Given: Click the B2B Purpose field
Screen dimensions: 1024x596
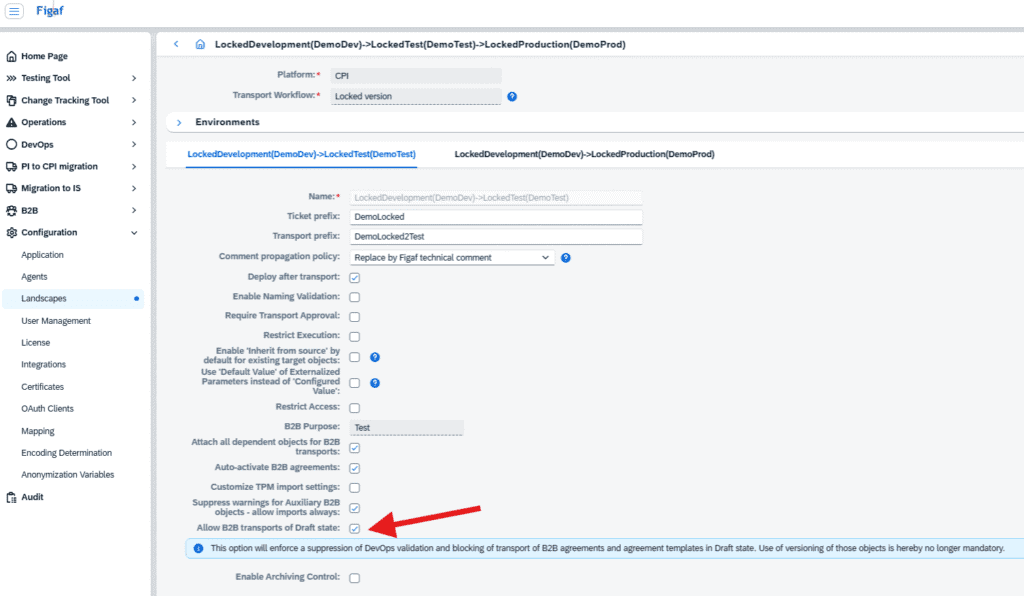Looking at the screenshot, I should 407,428.
